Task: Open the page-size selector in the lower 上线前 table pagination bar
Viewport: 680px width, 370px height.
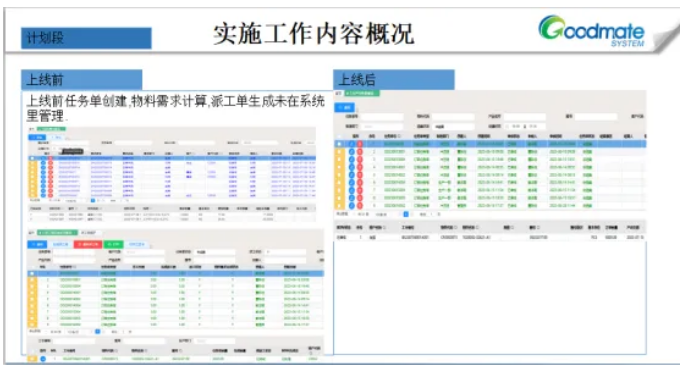Action: coord(73,332)
